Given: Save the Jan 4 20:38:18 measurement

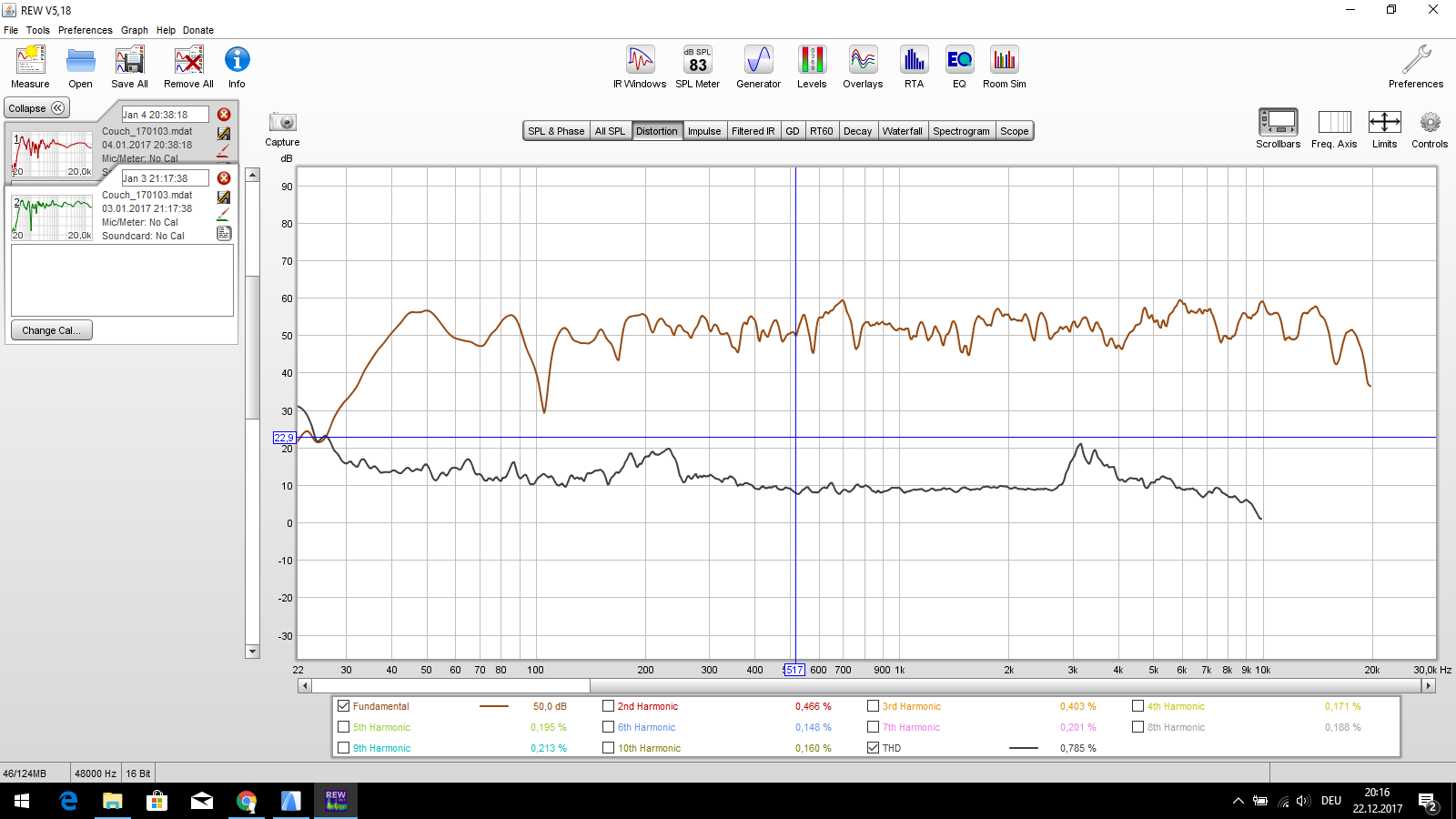Looking at the screenshot, I should click(224, 133).
